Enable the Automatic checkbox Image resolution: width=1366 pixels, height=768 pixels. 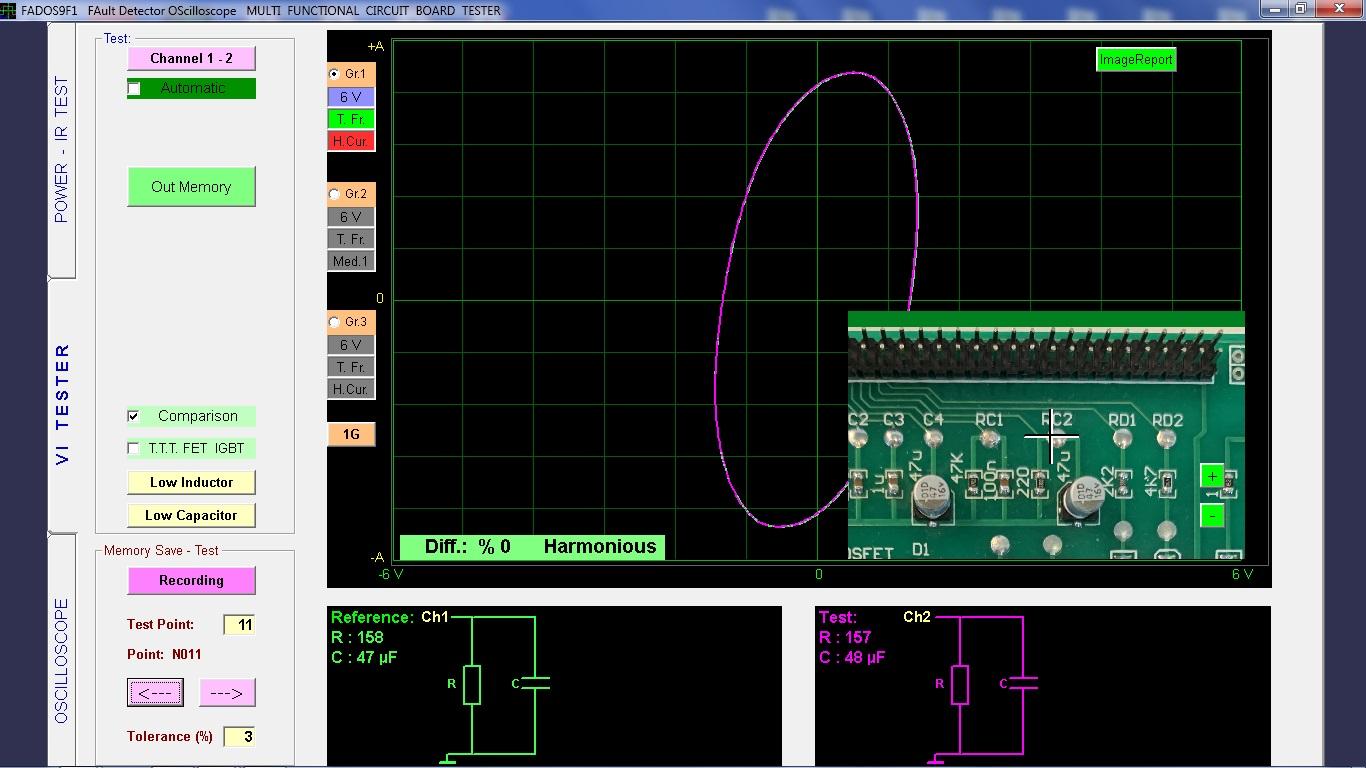point(134,89)
